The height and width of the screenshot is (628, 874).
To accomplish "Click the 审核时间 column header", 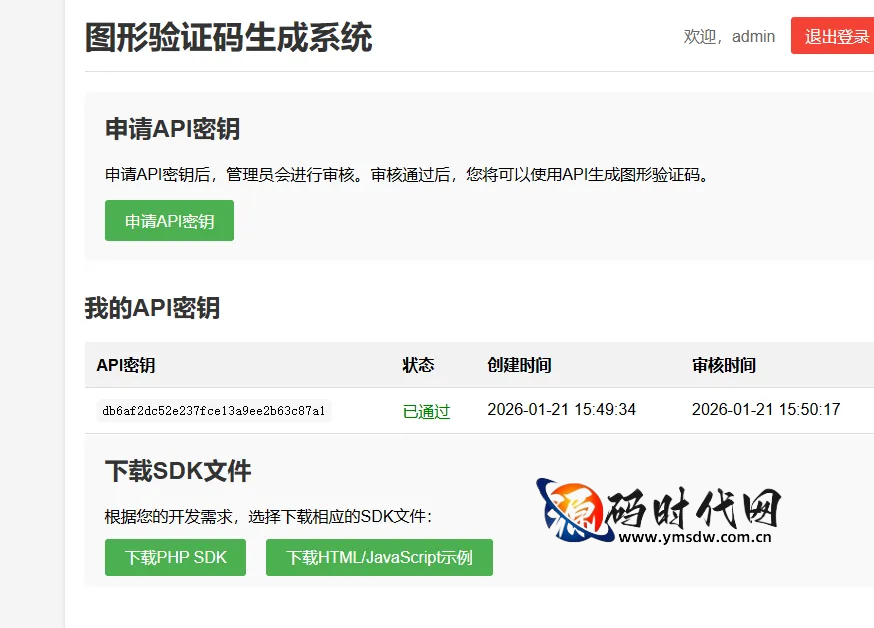I will tap(723, 365).
